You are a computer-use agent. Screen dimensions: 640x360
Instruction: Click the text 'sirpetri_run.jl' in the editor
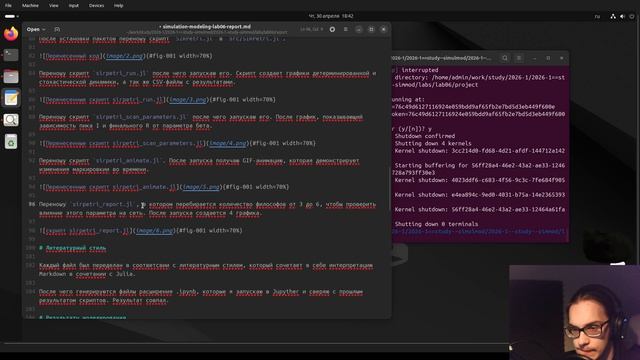(121, 73)
